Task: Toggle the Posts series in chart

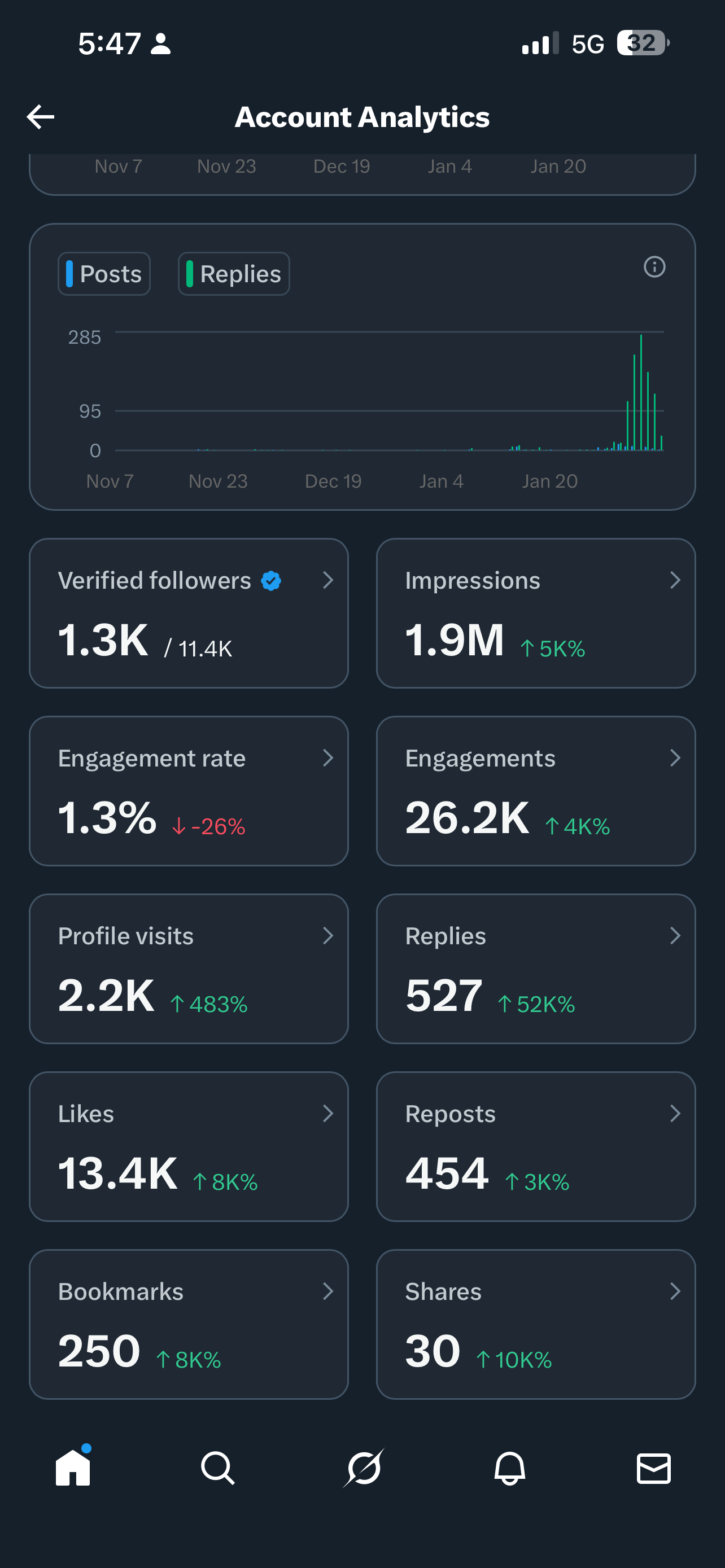Action: pyautogui.click(x=104, y=274)
